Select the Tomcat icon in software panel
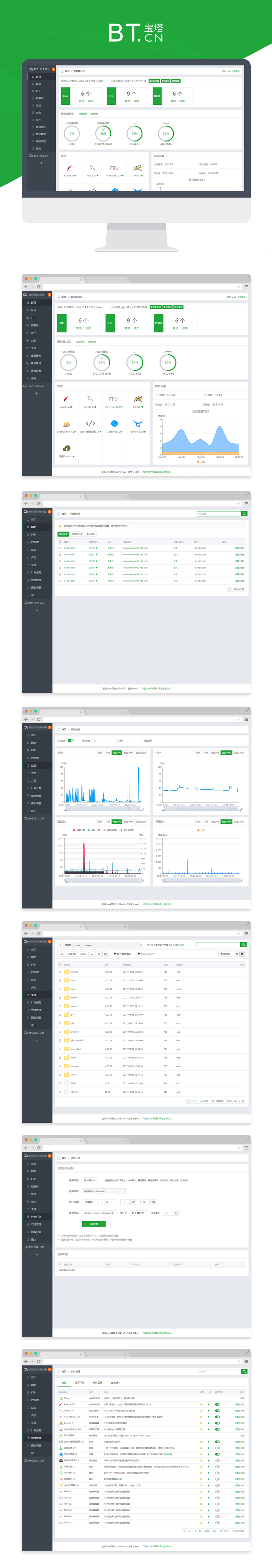Screen dimensions: 272x1568 point(138,399)
